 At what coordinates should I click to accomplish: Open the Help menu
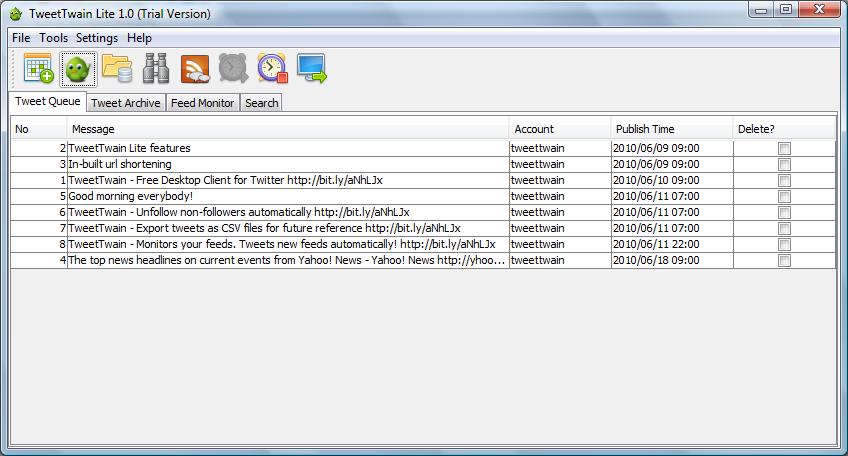[140, 38]
